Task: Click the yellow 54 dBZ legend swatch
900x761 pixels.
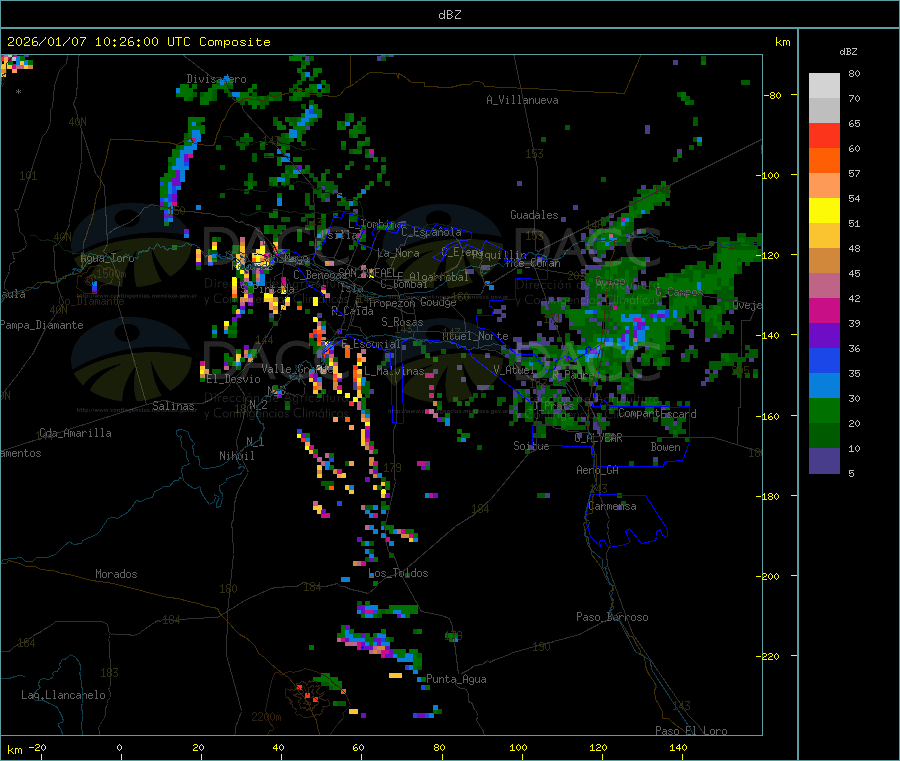Action: 824,211
